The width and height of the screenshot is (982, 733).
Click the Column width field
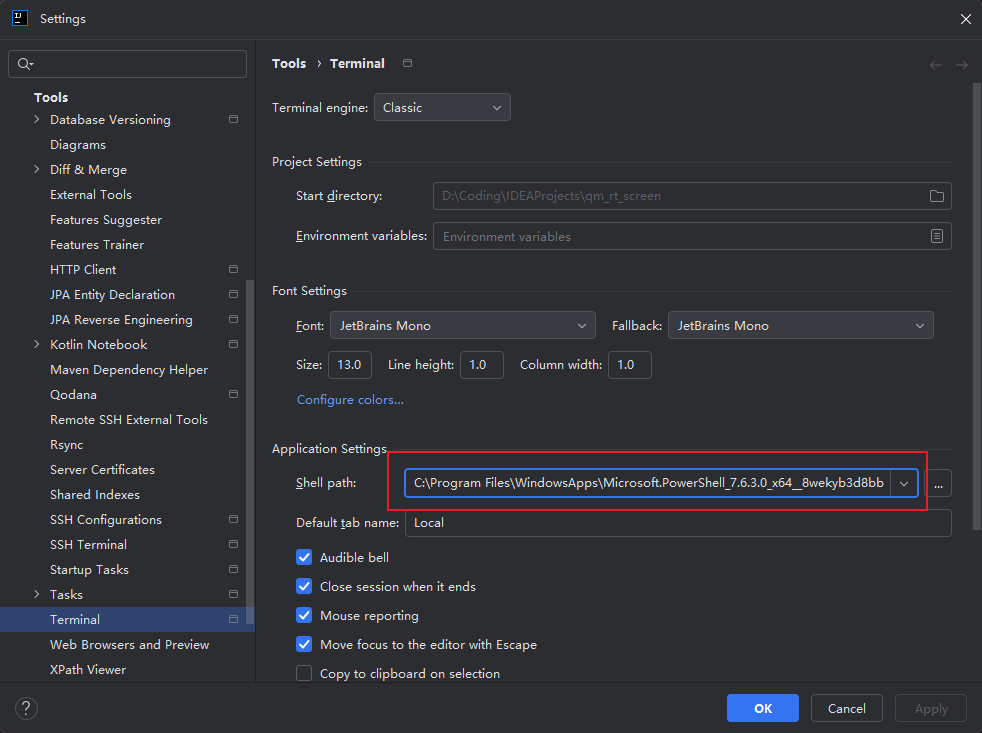629,365
